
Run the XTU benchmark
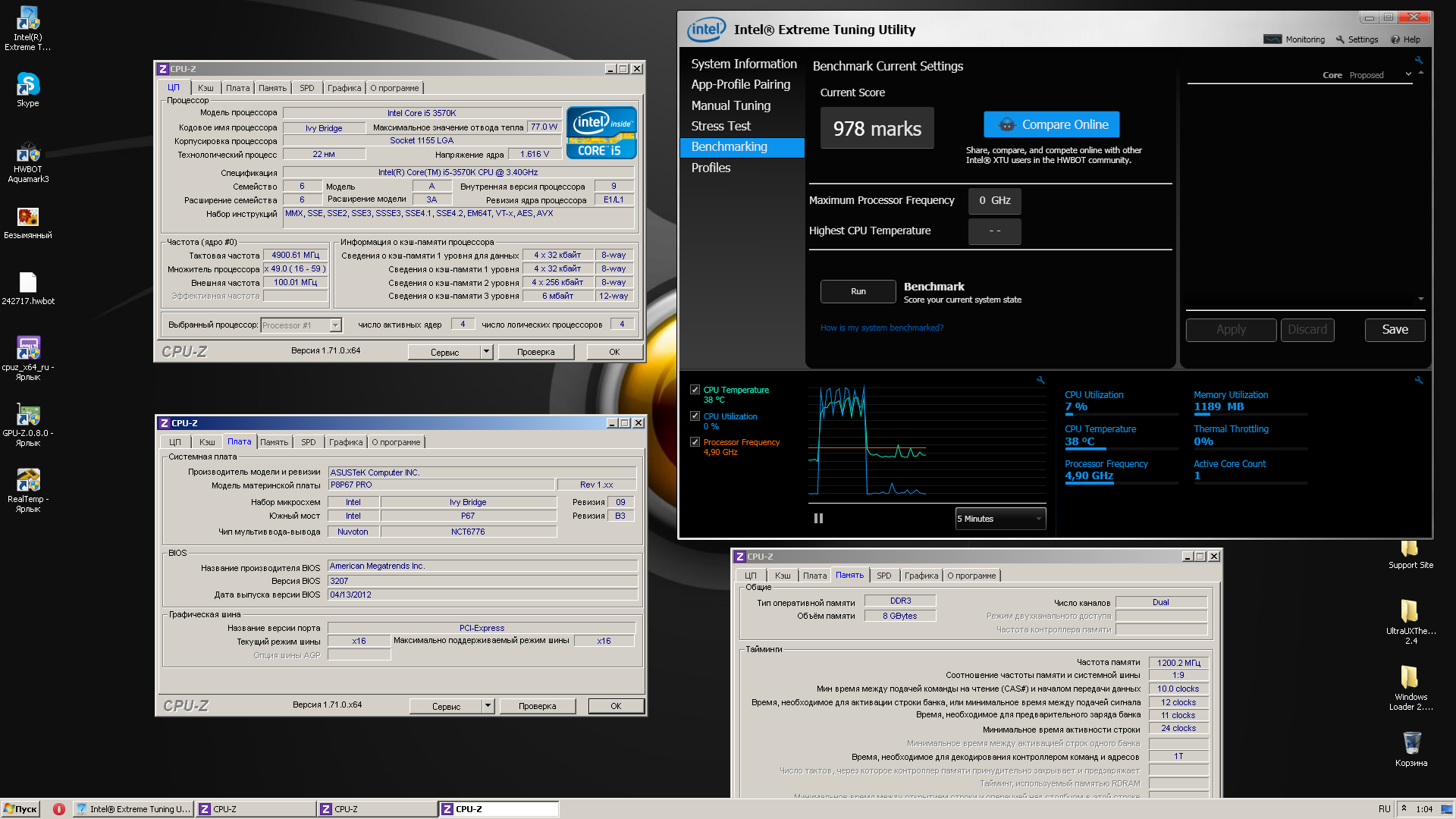[858, 291]
